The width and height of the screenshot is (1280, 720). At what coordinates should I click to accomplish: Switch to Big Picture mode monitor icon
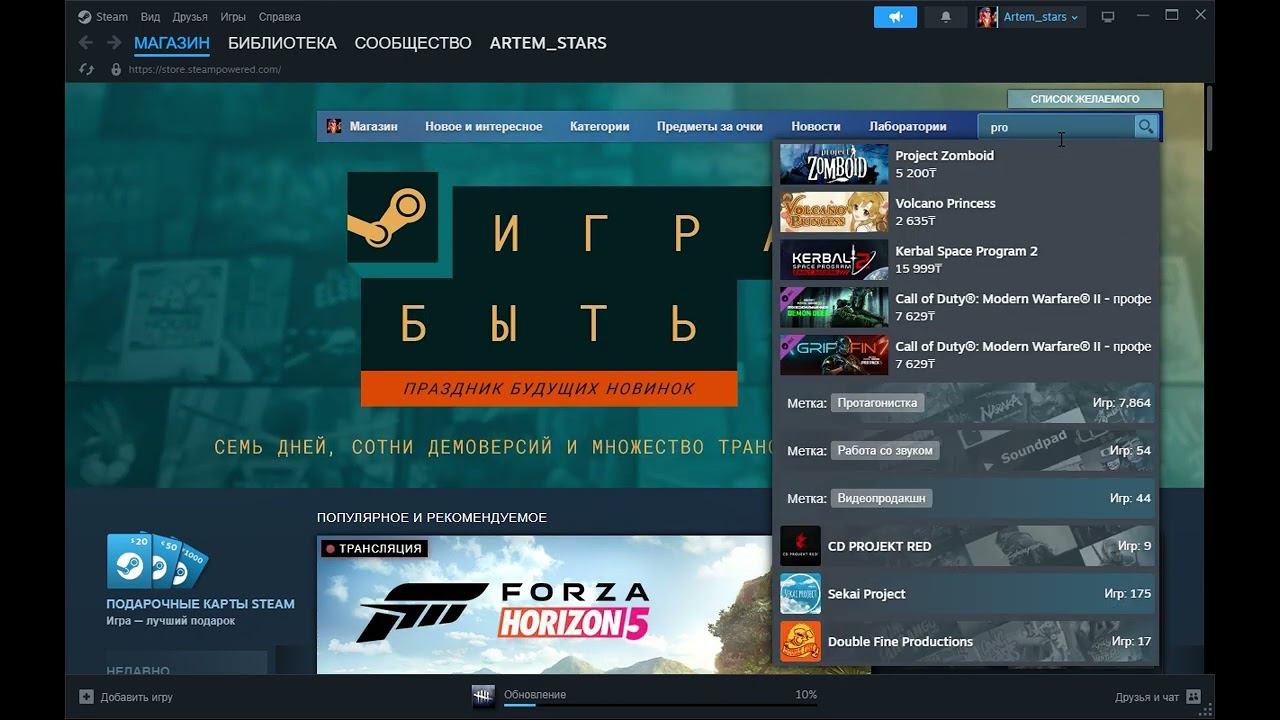pos(1108,17)
